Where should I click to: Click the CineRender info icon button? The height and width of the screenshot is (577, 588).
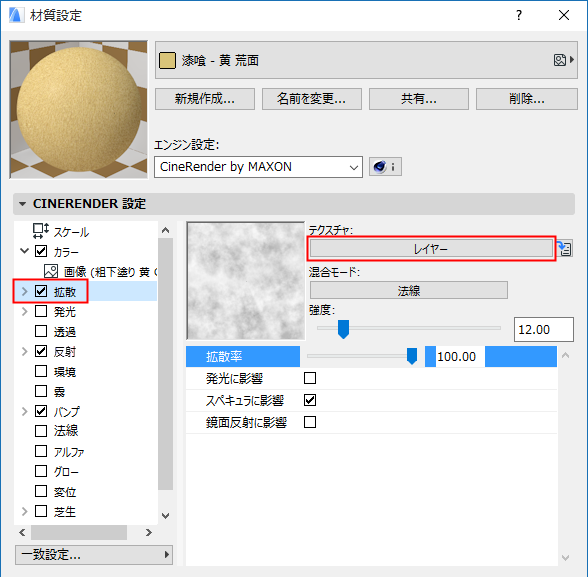click(x=385, y=166)
